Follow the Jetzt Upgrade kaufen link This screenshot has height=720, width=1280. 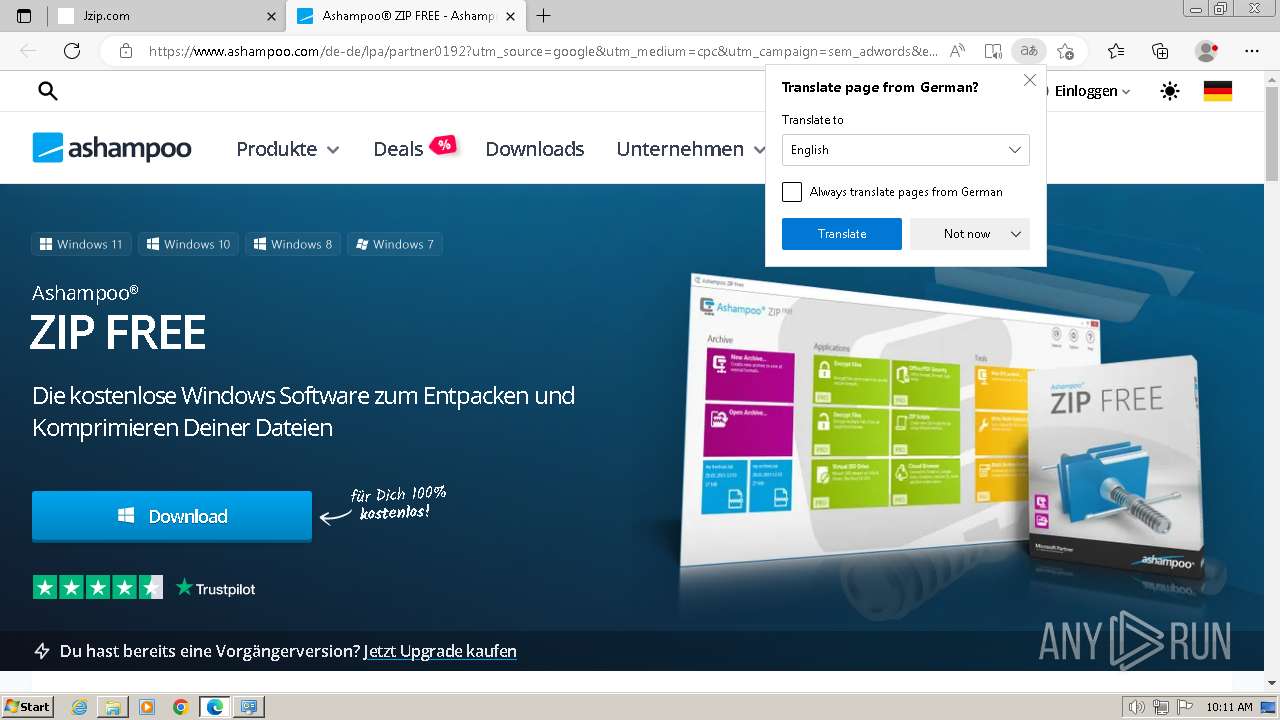(440, 651)
